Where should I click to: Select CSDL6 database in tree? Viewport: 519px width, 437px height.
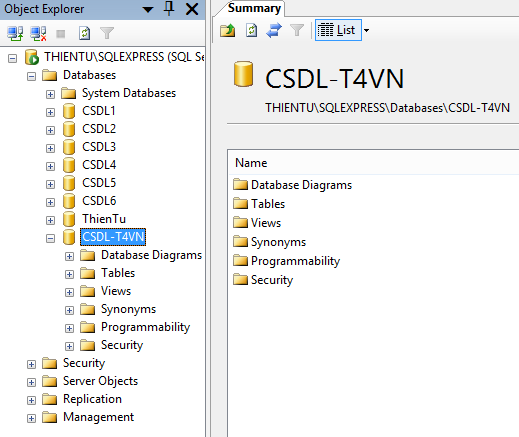tap(99, 201)
